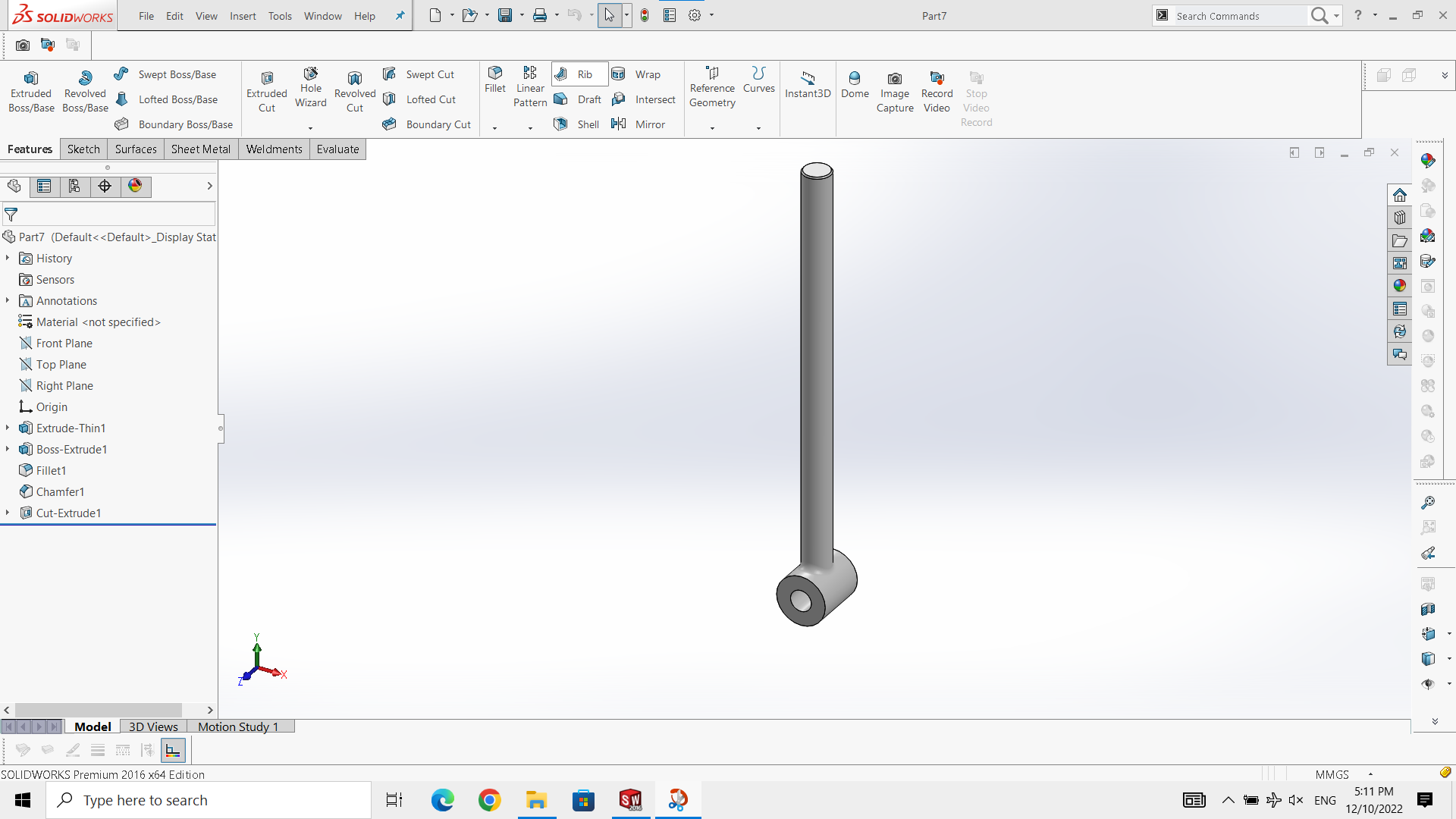Screen dimensions: 1456x819
Task: Select Fillet1 in feature tree
Action: click(42, 471)
